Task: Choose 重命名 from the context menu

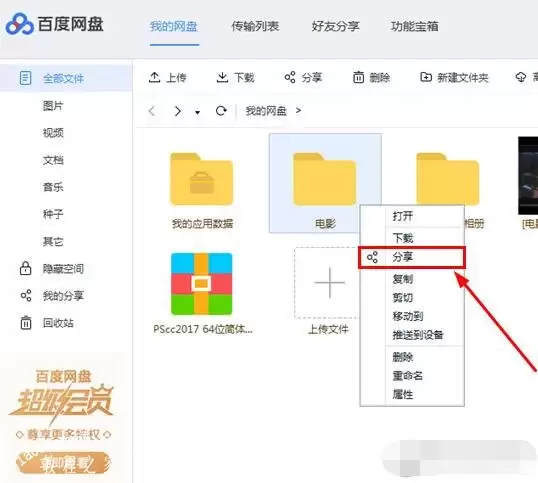Action: pos(408,376)
